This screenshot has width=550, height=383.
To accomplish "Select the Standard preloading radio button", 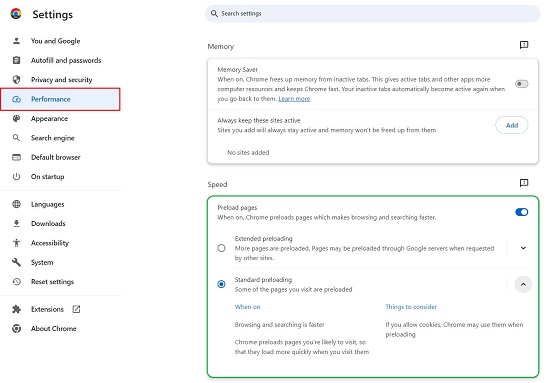I will [221, 284].
